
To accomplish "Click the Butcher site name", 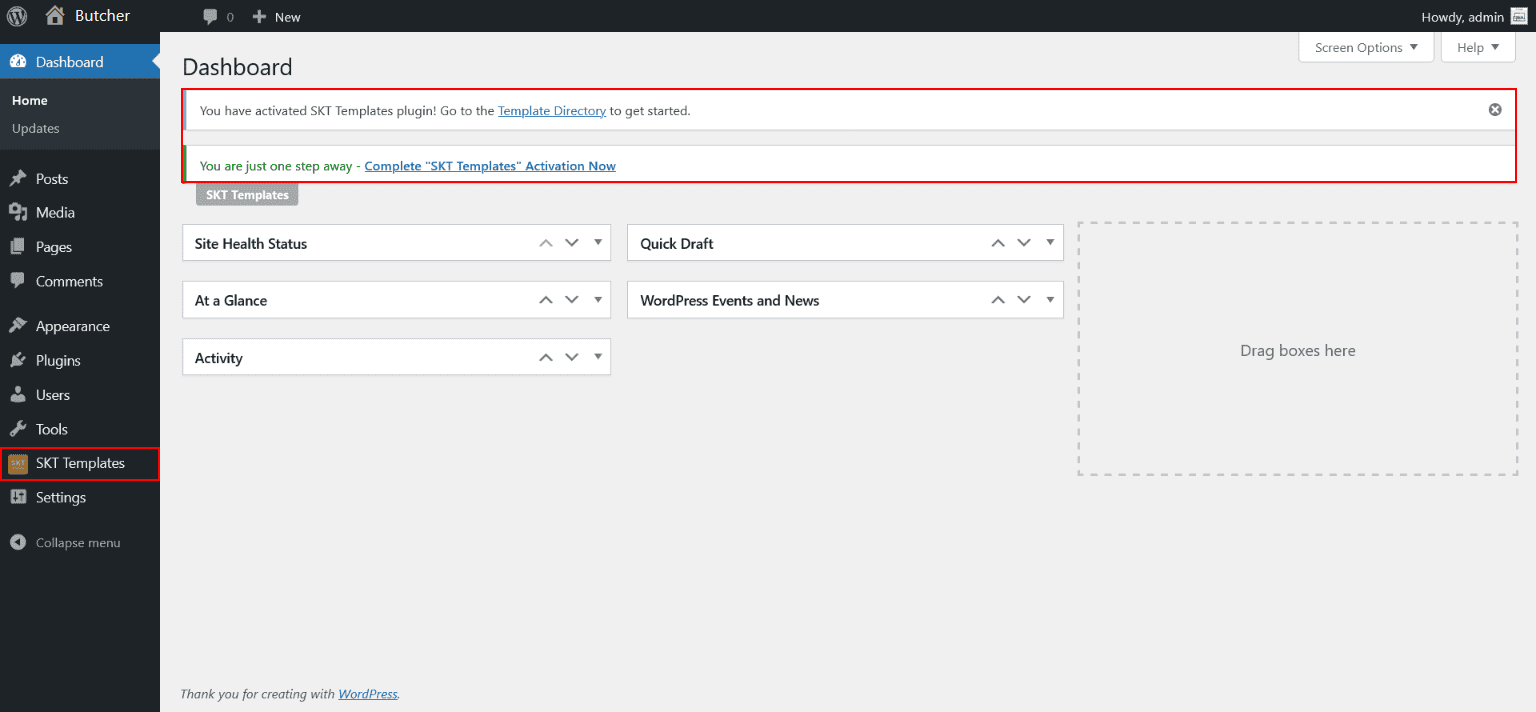I will coord(103,16).
